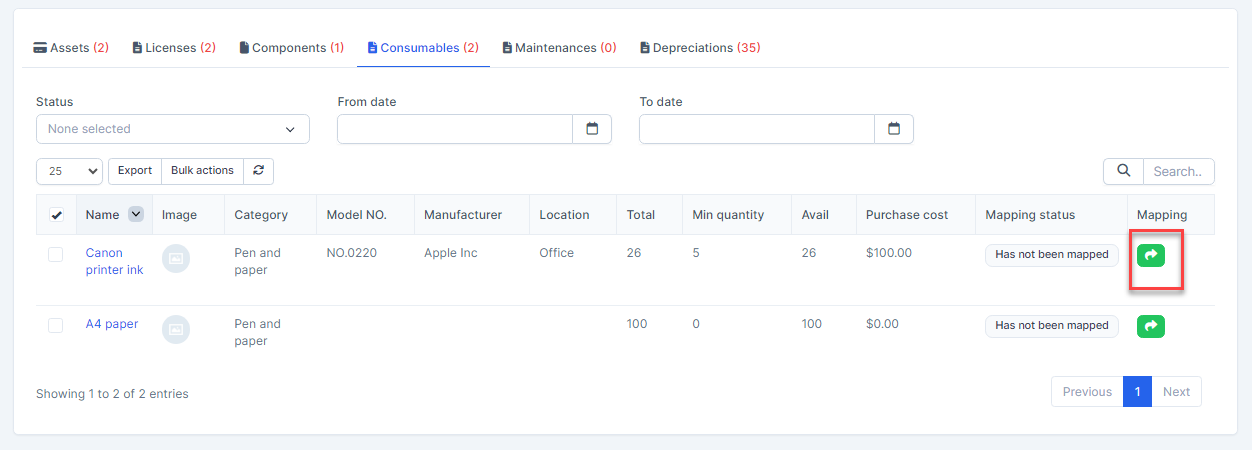Click the refresh table icon
1252x450 pixels.
(x=258, y=171)
